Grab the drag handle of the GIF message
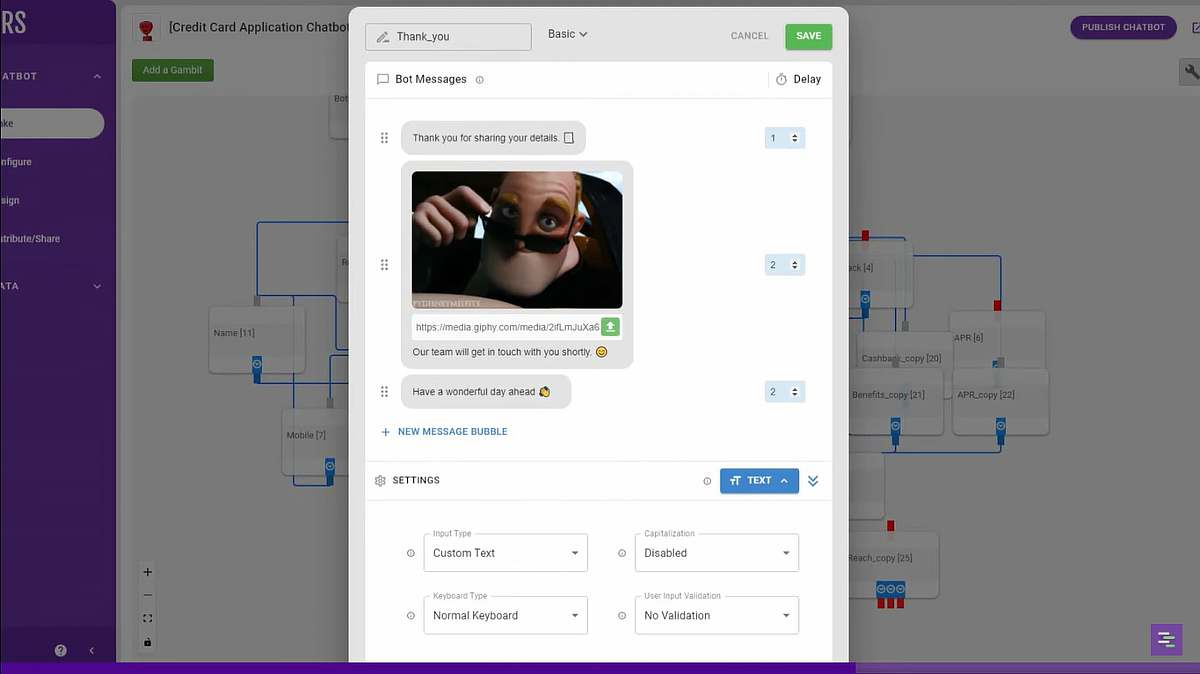 [384, 265]
